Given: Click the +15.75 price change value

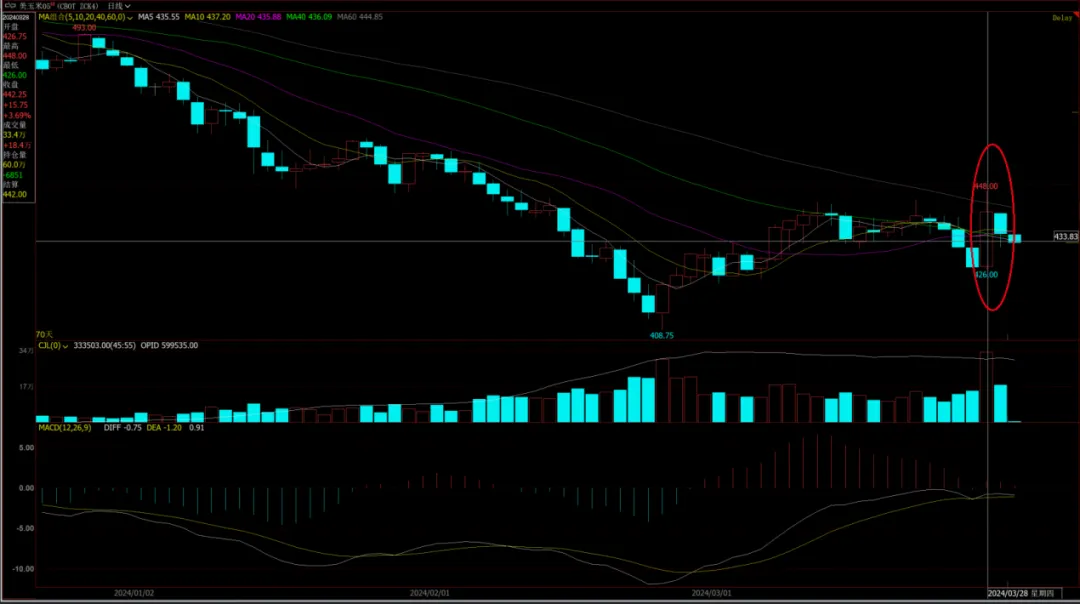Looking at the screenshot, I should pyautogui.click(x=15, y=105).
